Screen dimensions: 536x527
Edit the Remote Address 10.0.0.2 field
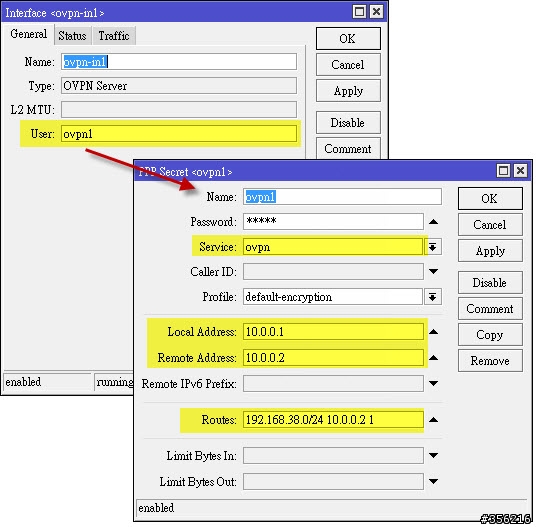pyautogui.click(x=333, y=357)
